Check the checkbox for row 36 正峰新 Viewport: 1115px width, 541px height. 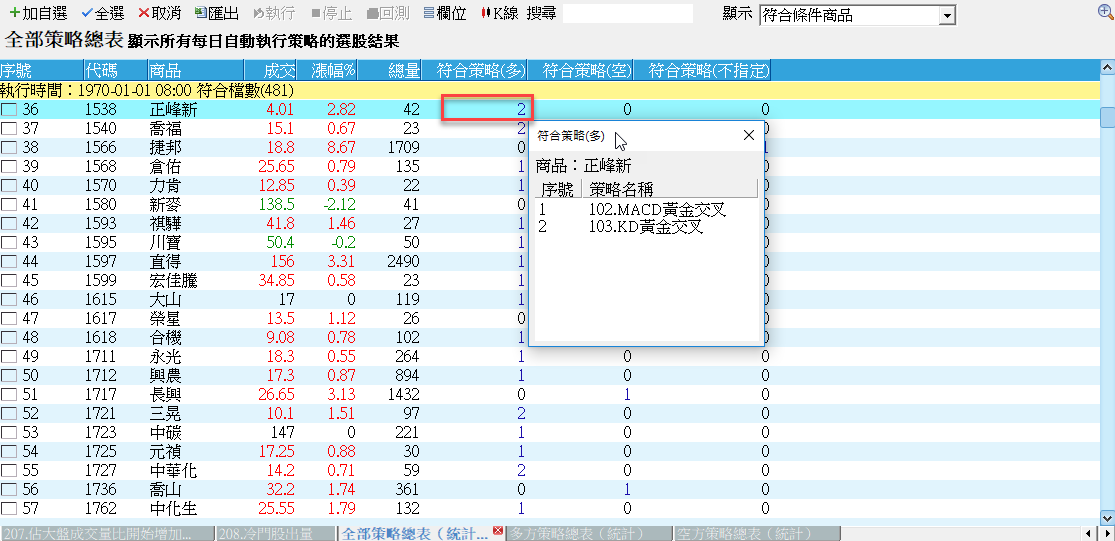click(9, 110)
